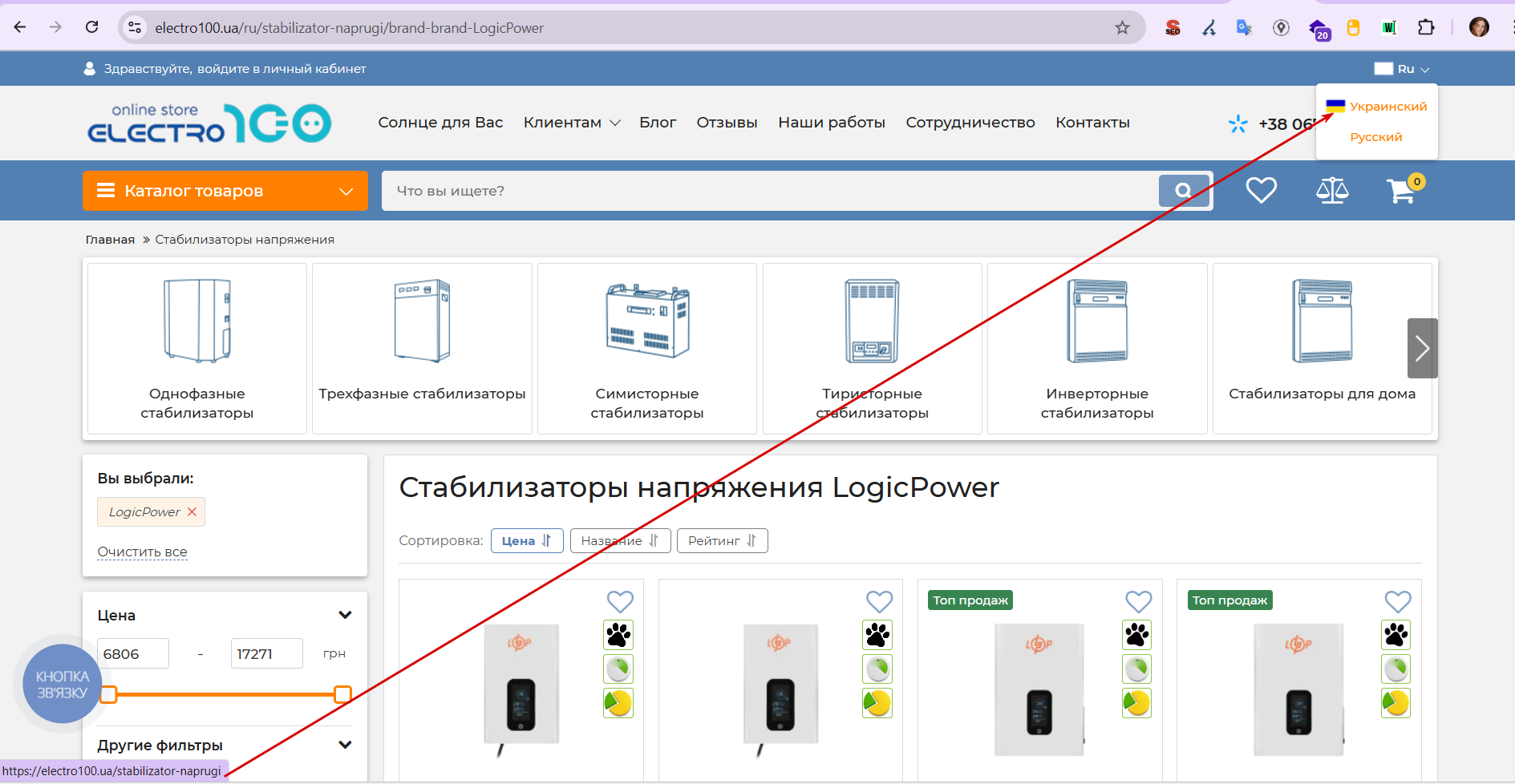The width and height of the screenshot is (1515, 784).
Task: Open the compare scales icon
Action: pos(1332,190)
